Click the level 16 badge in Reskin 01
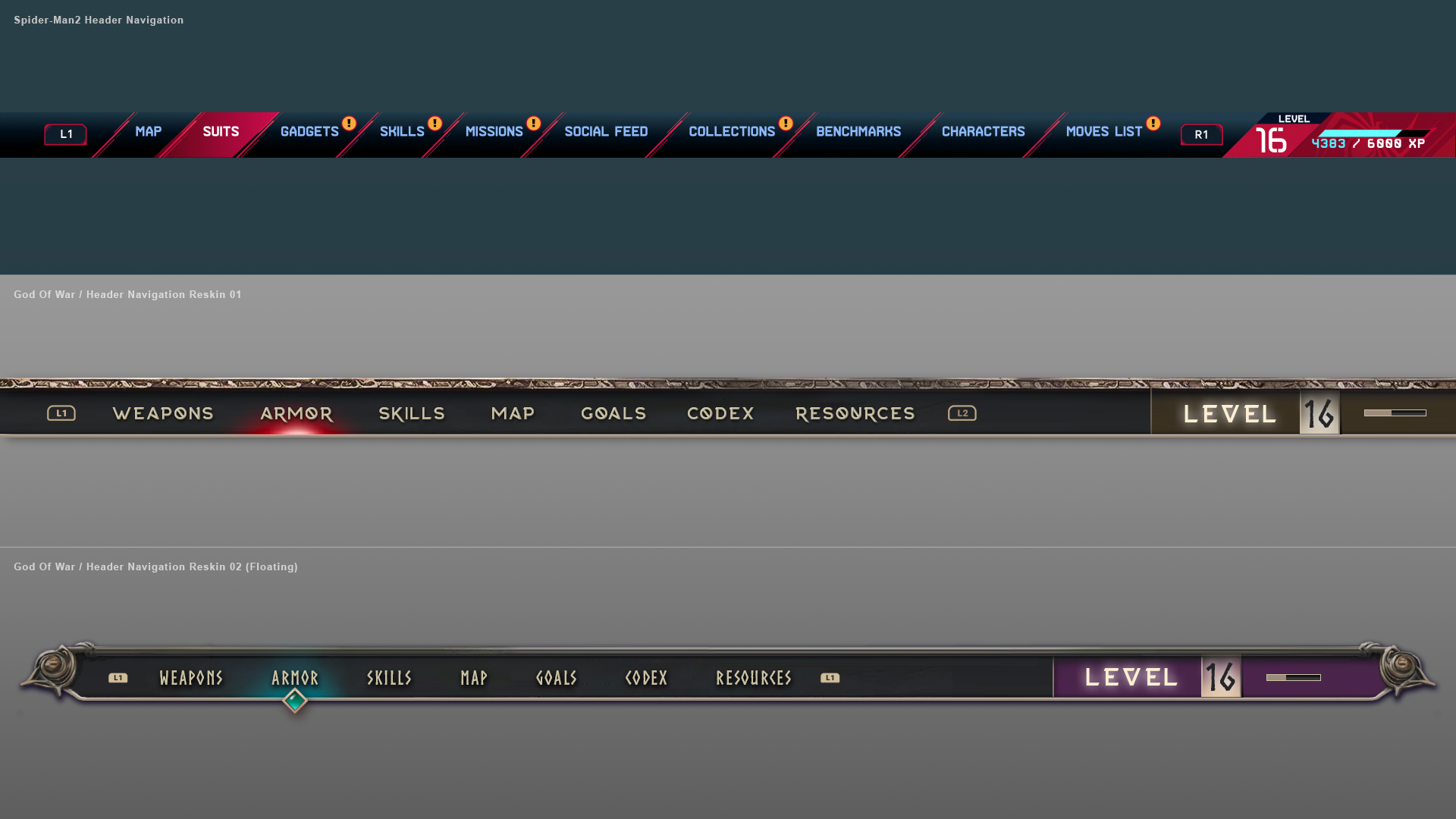Screen dimensions: 1456x819 coord(1319,413)
